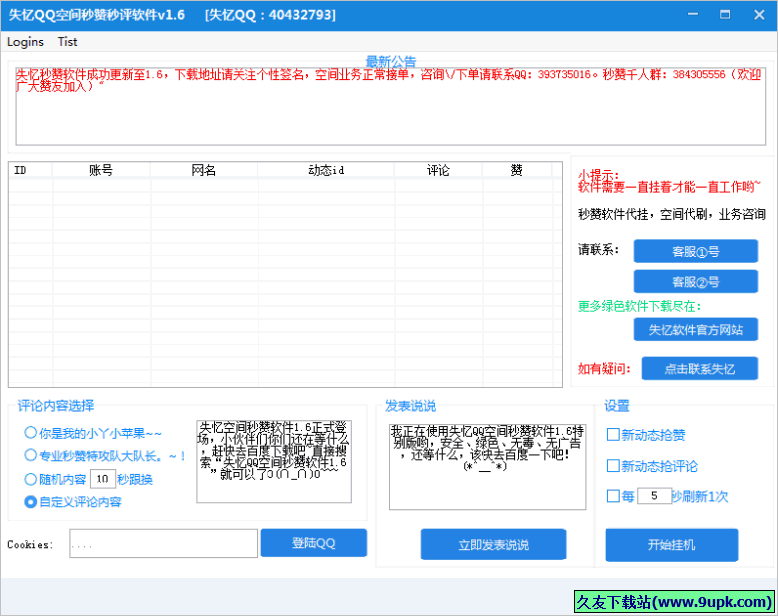Click the ID column header

[x=31, y=170]
